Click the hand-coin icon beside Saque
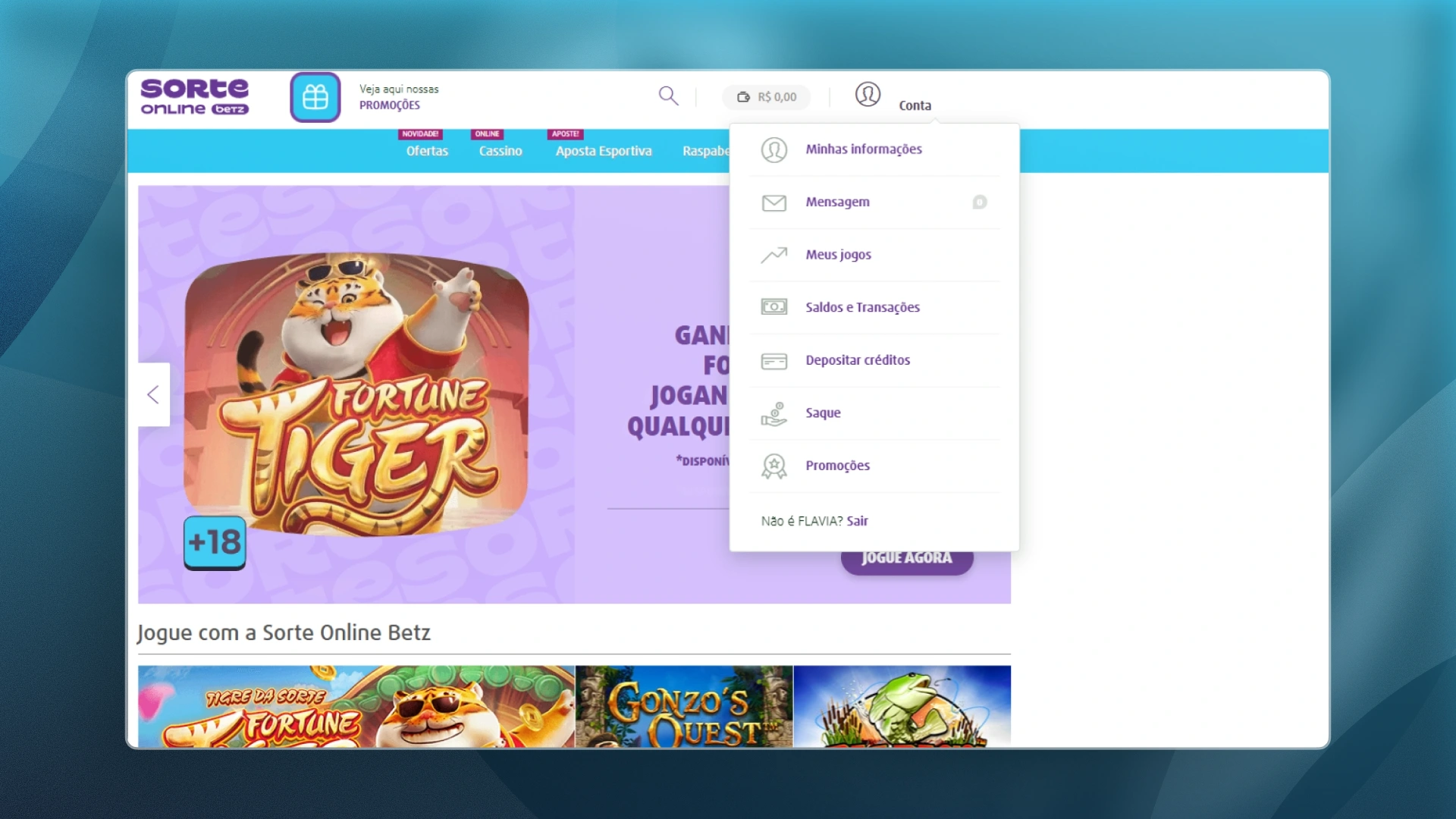This screenshot has width=1456, height=819. (x=773, y=414)
